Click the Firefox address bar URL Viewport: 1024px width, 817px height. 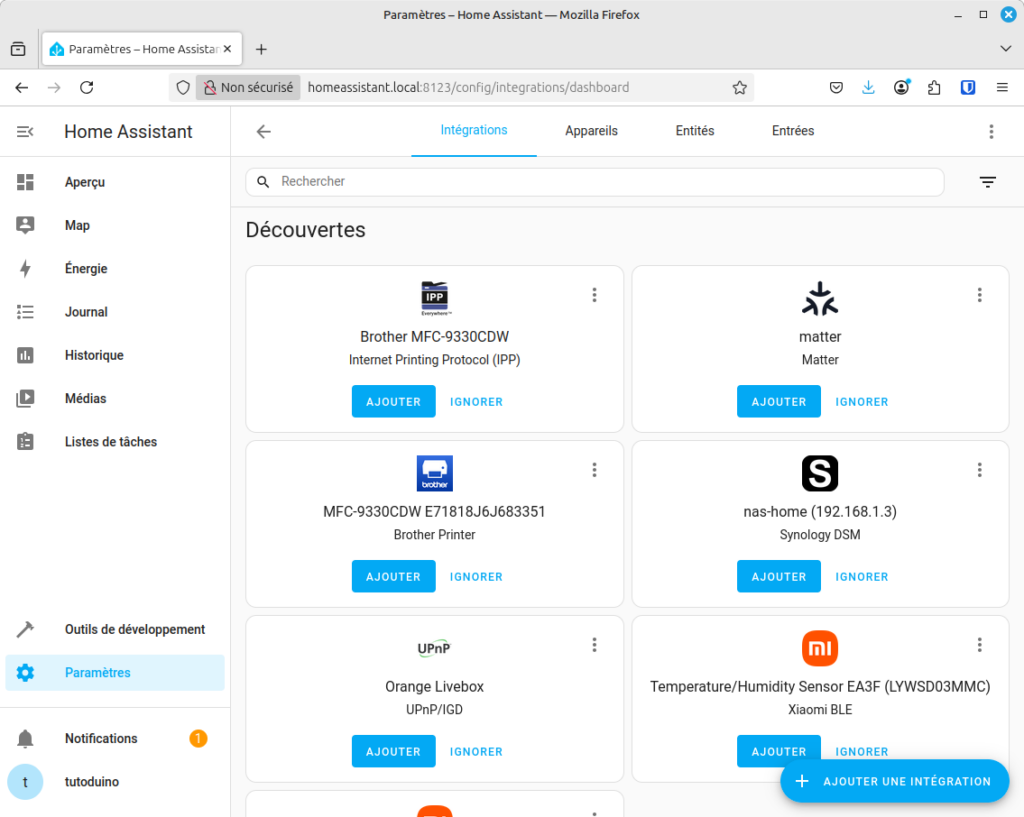click(468, 88)
